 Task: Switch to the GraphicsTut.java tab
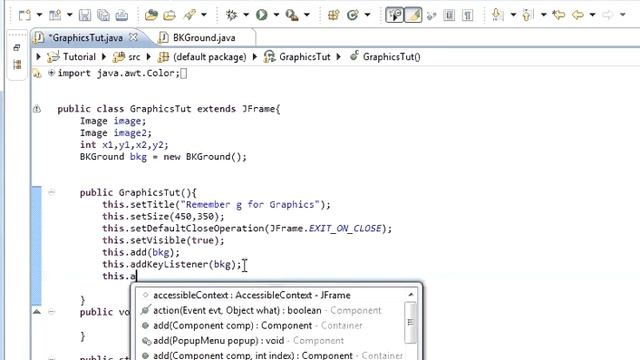point(85,38)
